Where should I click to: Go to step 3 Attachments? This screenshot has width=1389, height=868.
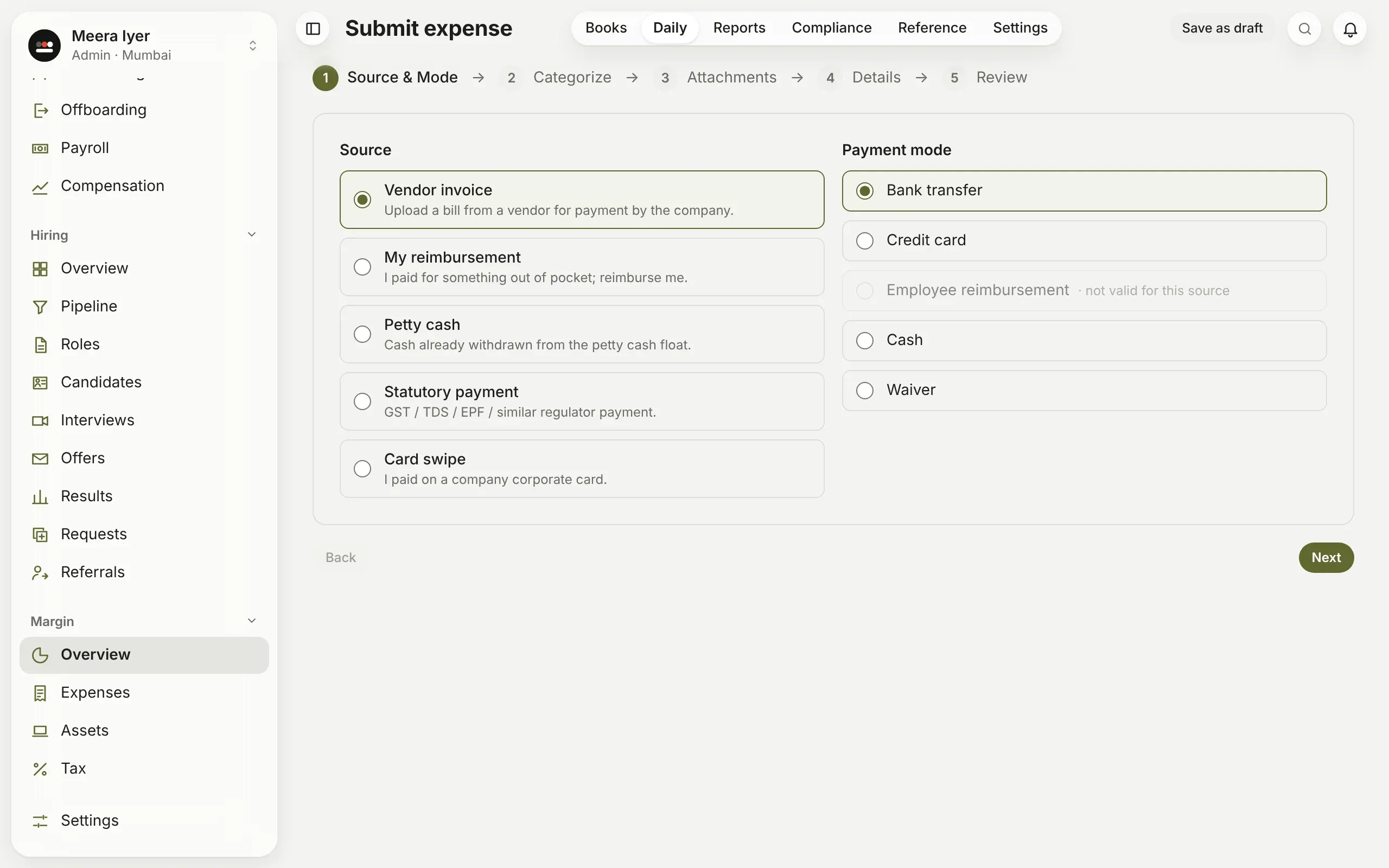715,78
